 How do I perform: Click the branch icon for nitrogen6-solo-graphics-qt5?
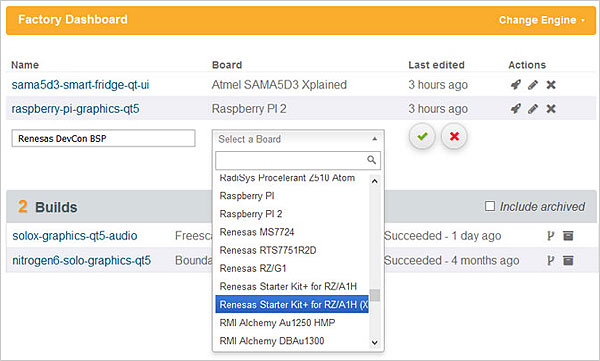click(x=551, y=261)
